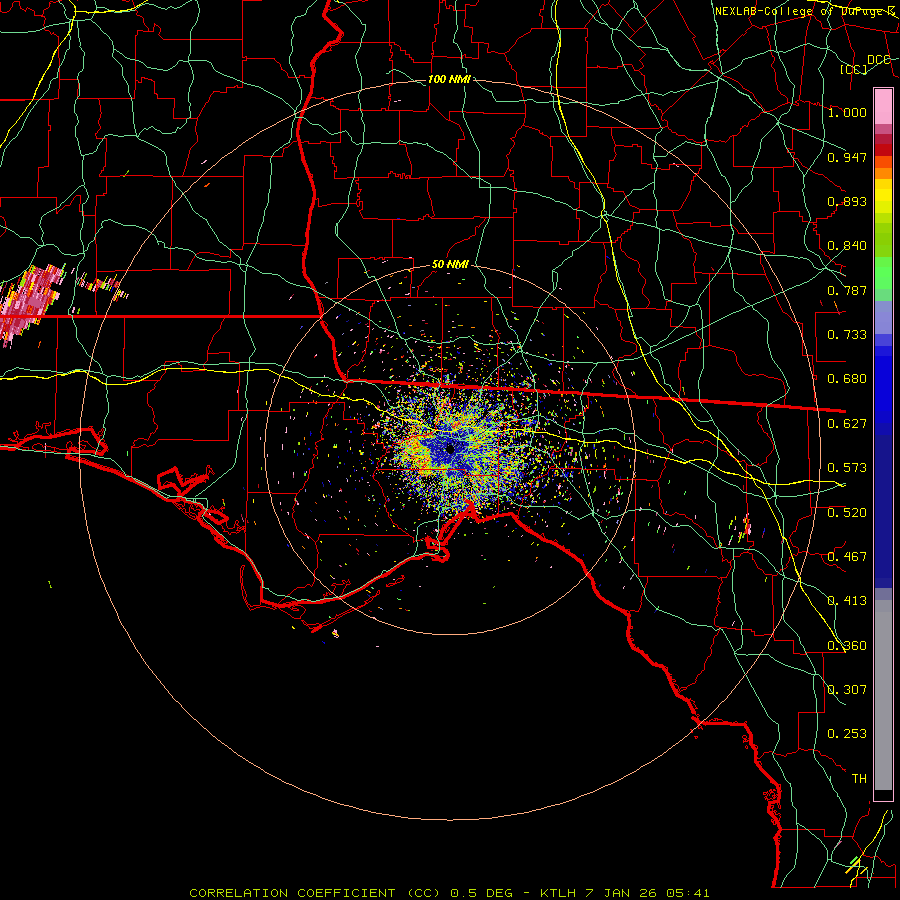Select the 0.413 scale value
The width and height of the screenshot is (900, 900).
pos(847,601)
